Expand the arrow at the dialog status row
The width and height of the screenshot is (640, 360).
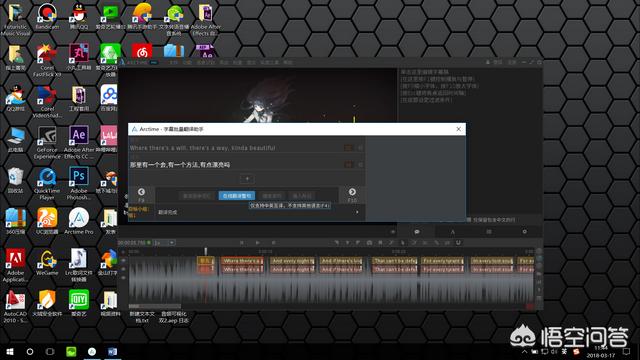[x=357, y=212]
